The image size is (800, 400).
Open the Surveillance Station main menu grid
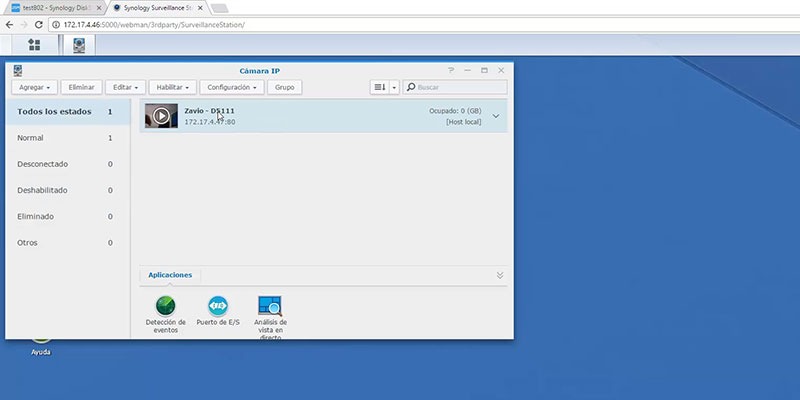click(x=34, y=45)
